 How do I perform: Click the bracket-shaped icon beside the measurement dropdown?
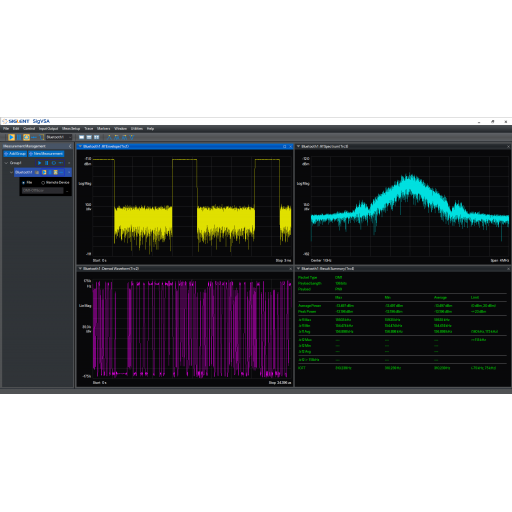pyautogui.click(x=42, y=137)
